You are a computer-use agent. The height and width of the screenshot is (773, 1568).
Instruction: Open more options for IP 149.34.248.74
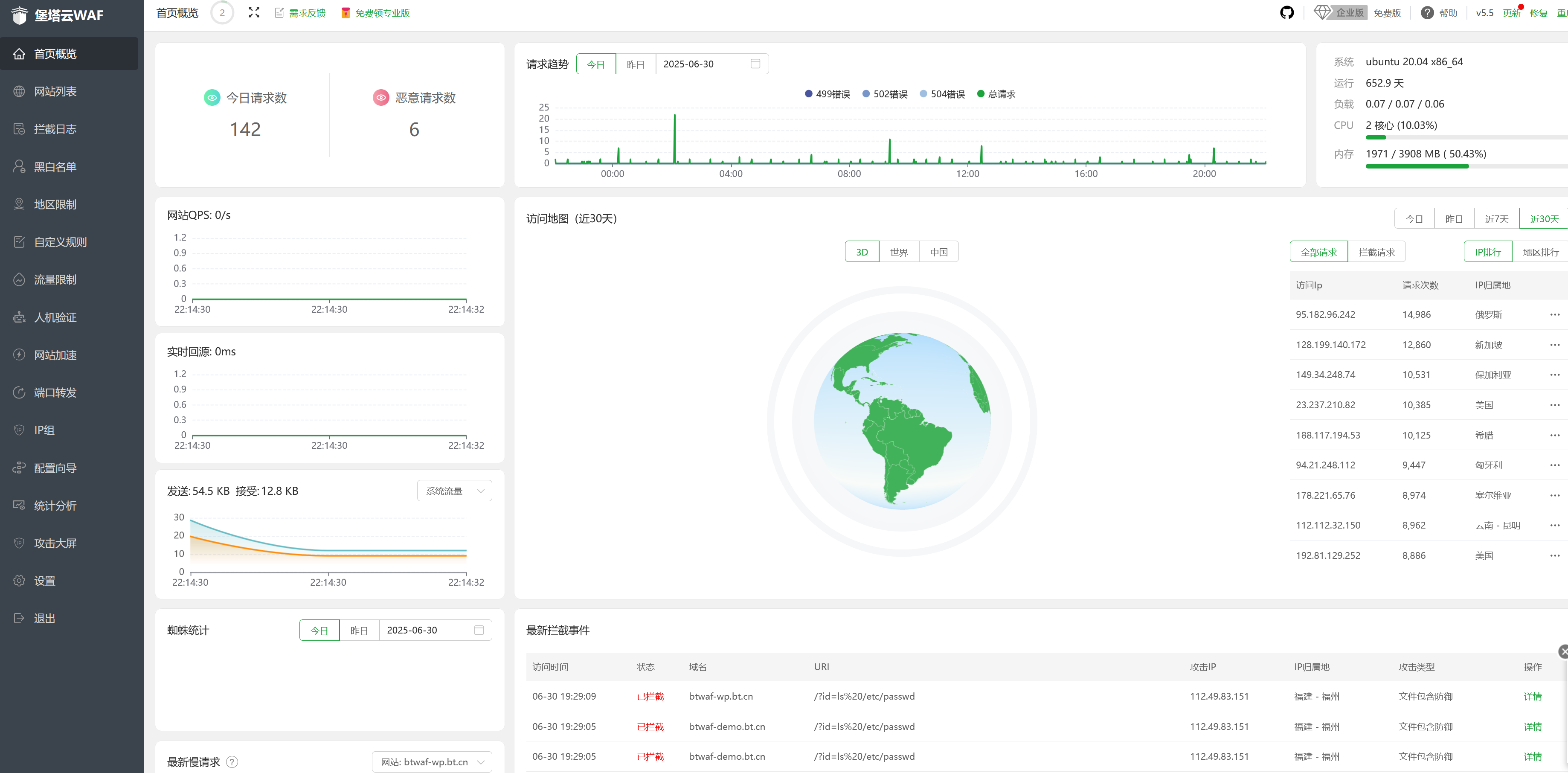tap(1555, 374)
